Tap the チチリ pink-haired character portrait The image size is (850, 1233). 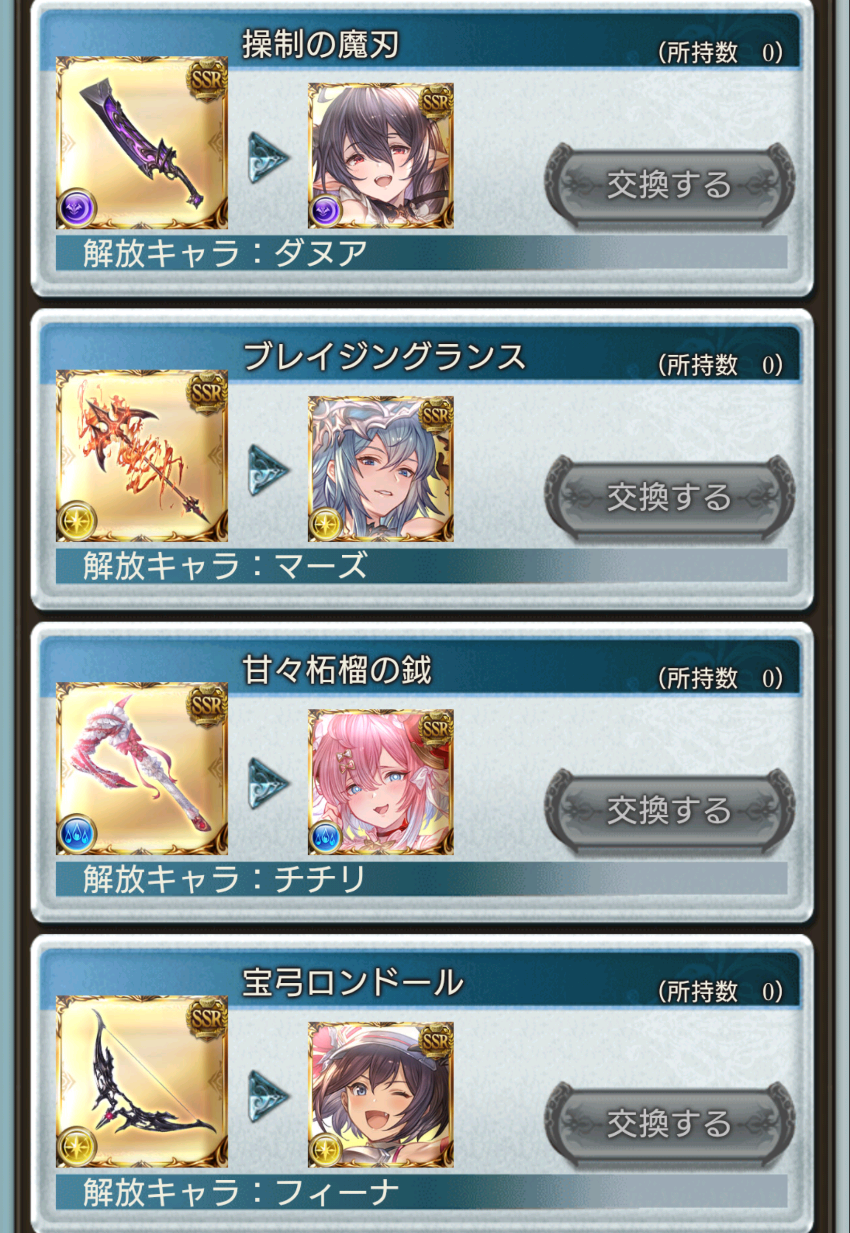tap(381, 782)
